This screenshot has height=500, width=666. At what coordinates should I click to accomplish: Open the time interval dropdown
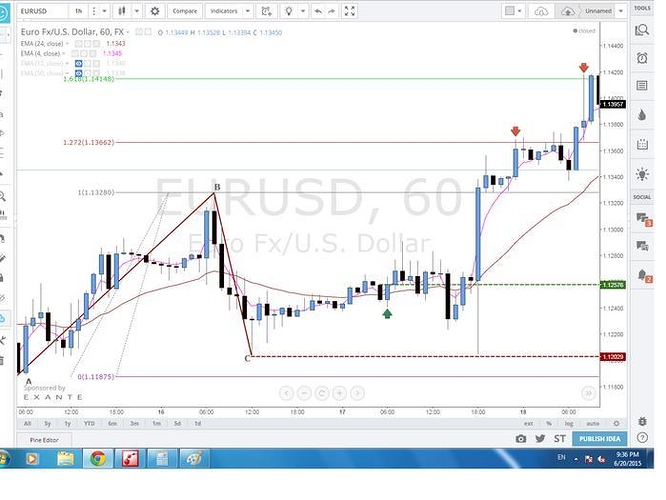click(x=104, y=11)
